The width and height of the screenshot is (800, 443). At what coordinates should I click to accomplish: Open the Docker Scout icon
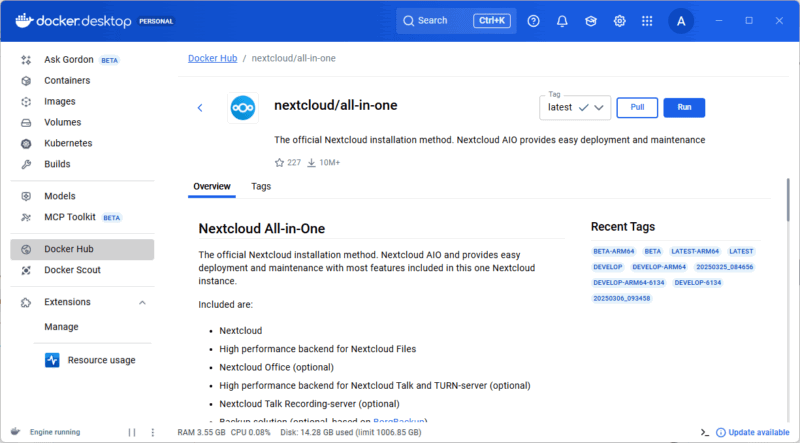pos(26,270)
